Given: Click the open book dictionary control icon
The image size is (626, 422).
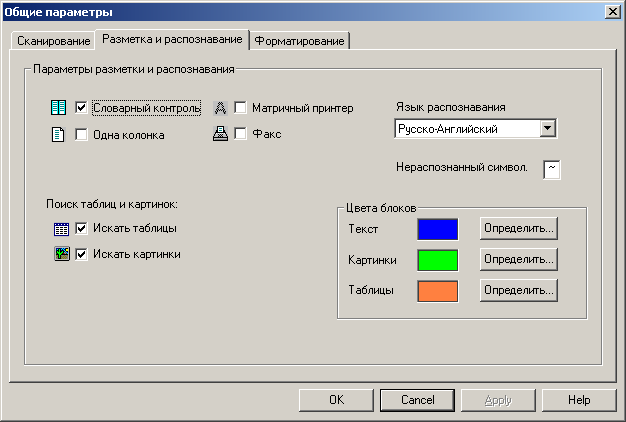Looking at the screenshot, I should (x=58, y=108).
